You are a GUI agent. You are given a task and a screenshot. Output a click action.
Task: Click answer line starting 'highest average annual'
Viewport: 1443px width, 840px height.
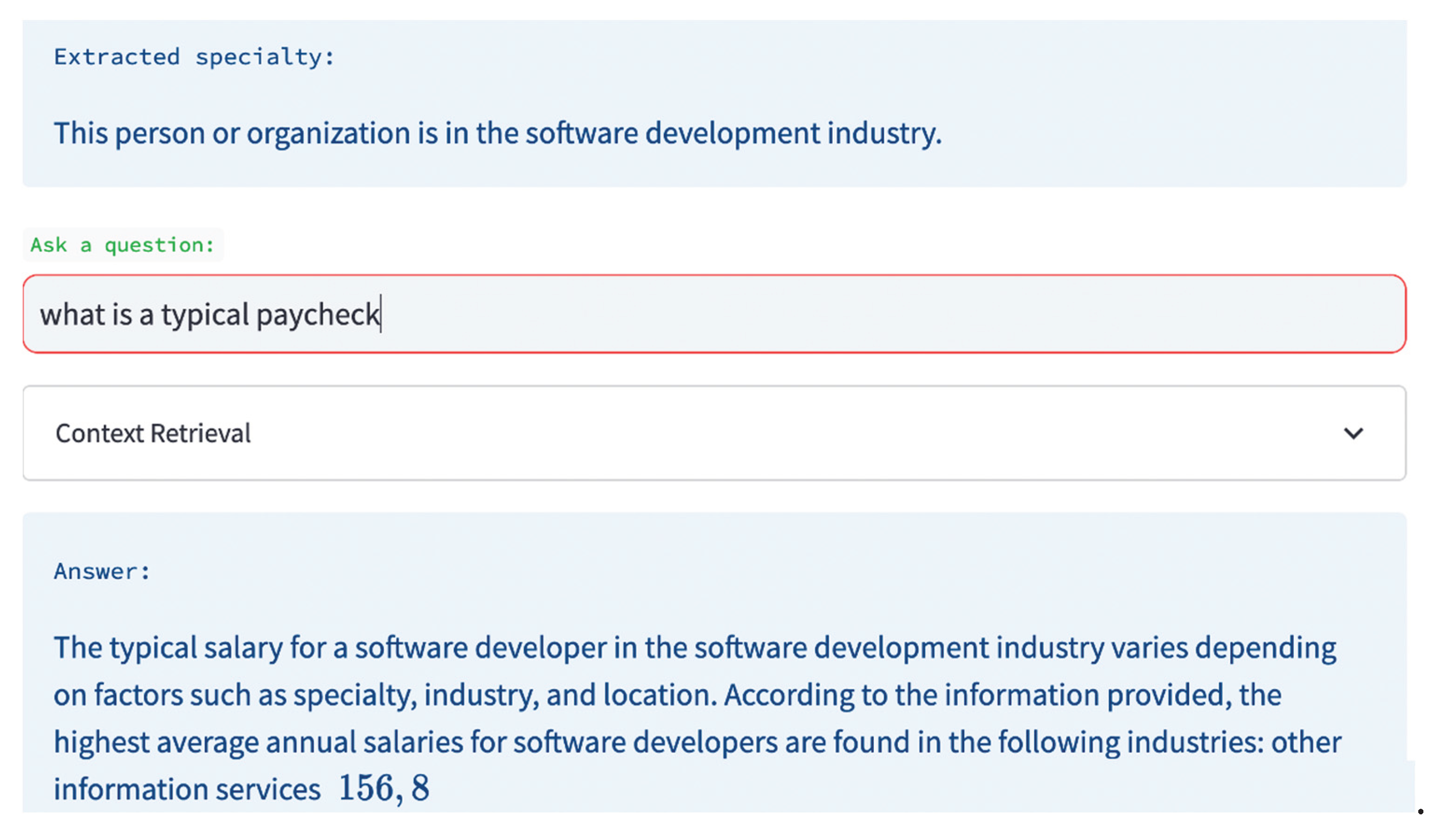point(697,742)
